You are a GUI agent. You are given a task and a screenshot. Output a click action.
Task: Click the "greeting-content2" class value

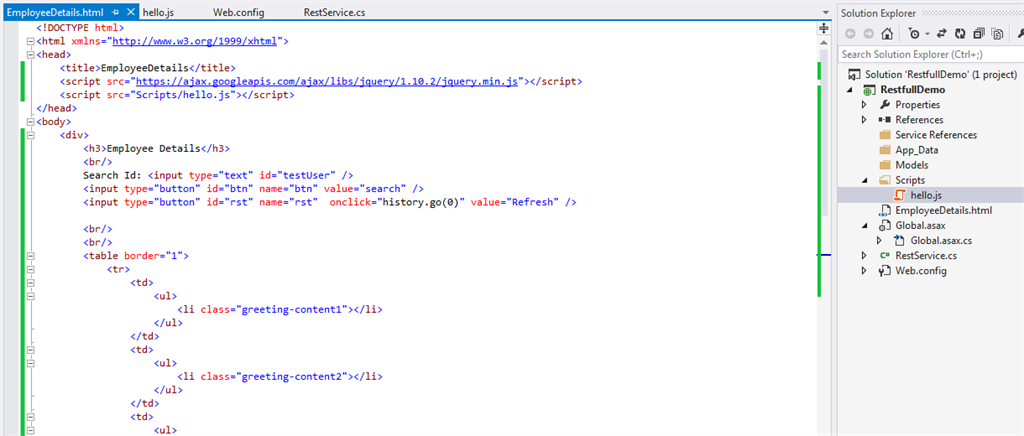click(293, 377)
